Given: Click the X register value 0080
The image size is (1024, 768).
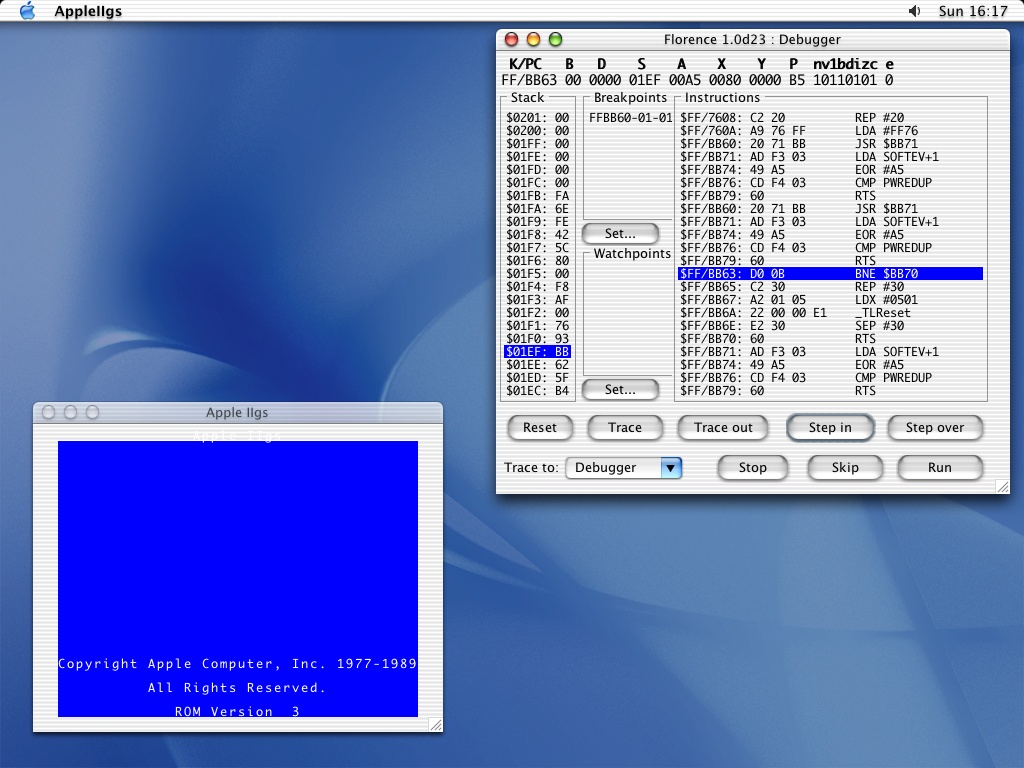Looking at the screenshot, I should pos(725,80).
